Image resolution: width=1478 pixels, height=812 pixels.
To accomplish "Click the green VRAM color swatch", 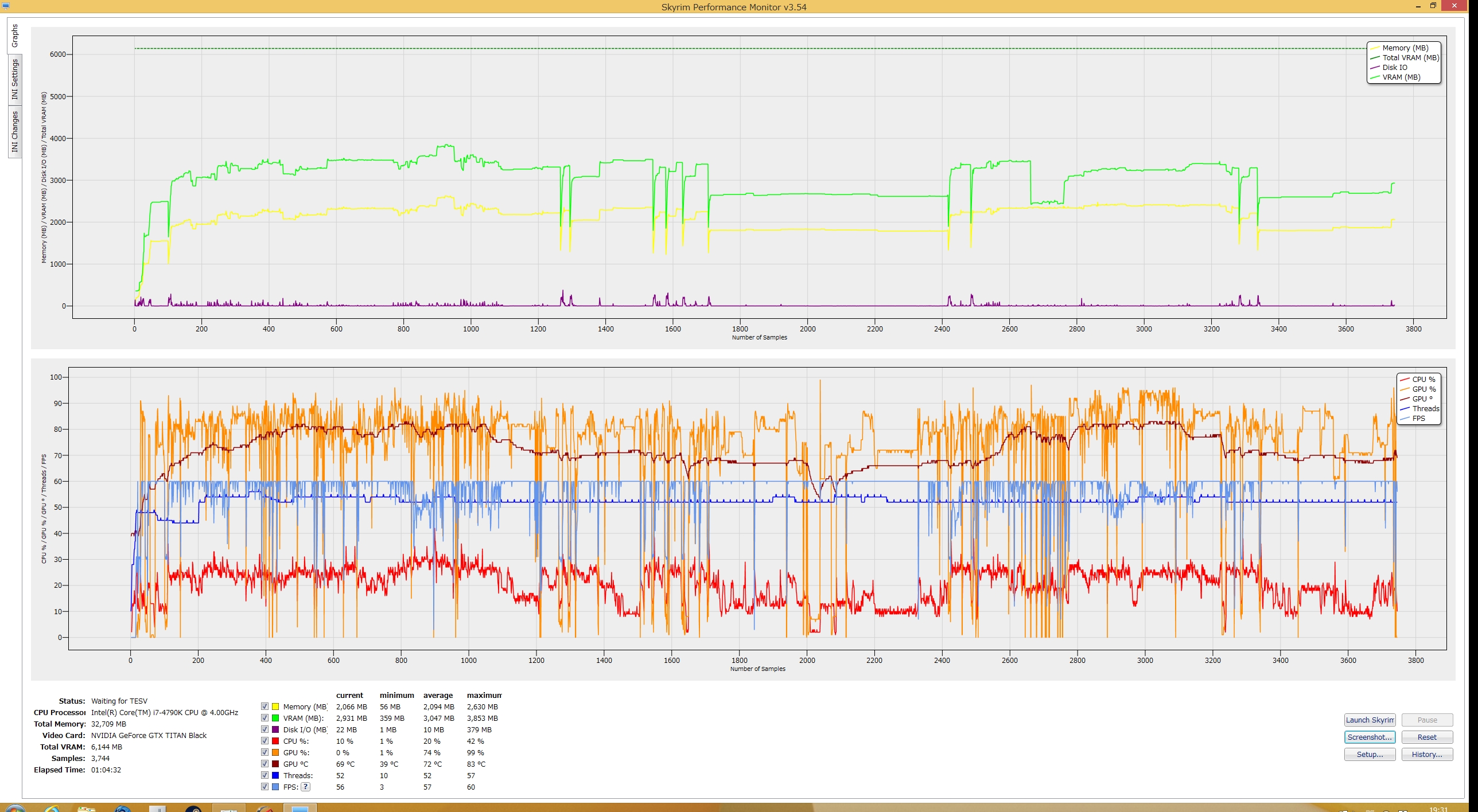I will pos(275,718).
